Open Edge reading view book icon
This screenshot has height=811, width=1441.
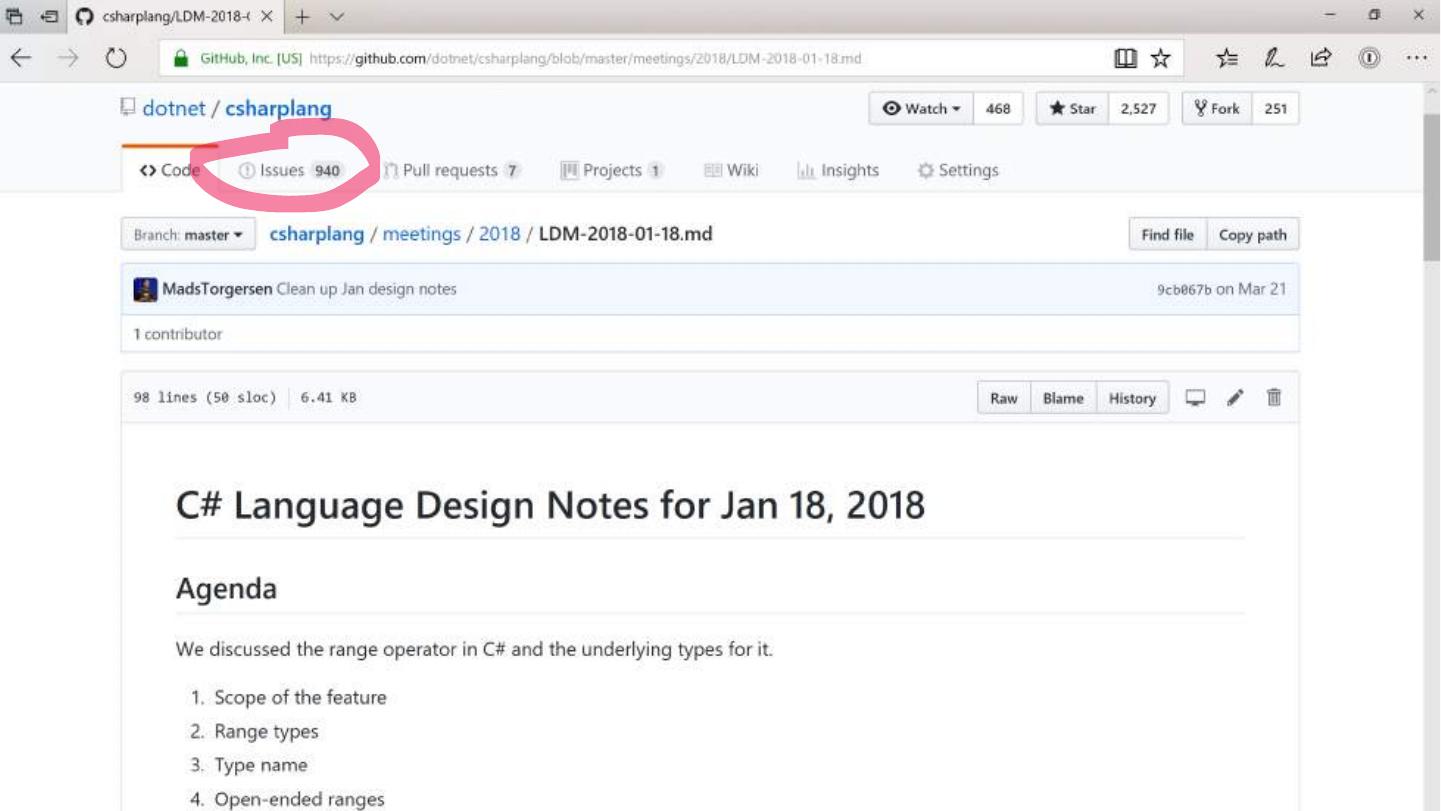pyautogui.click(x=1126, y=58)
